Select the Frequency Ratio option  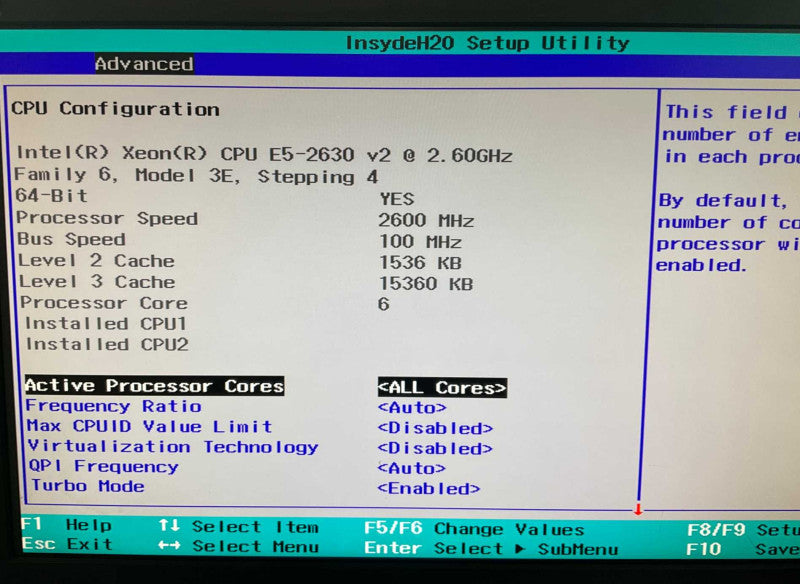pos(114,406)
